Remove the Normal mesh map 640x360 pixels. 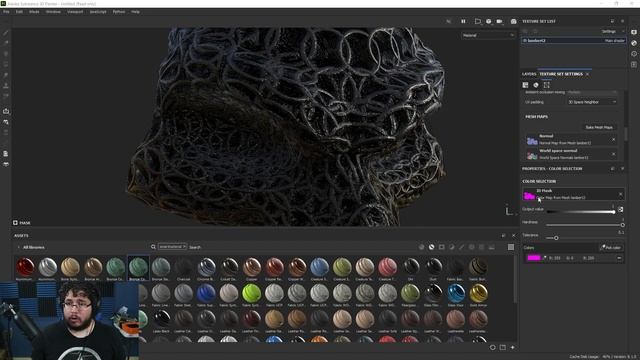click(613, 140)
